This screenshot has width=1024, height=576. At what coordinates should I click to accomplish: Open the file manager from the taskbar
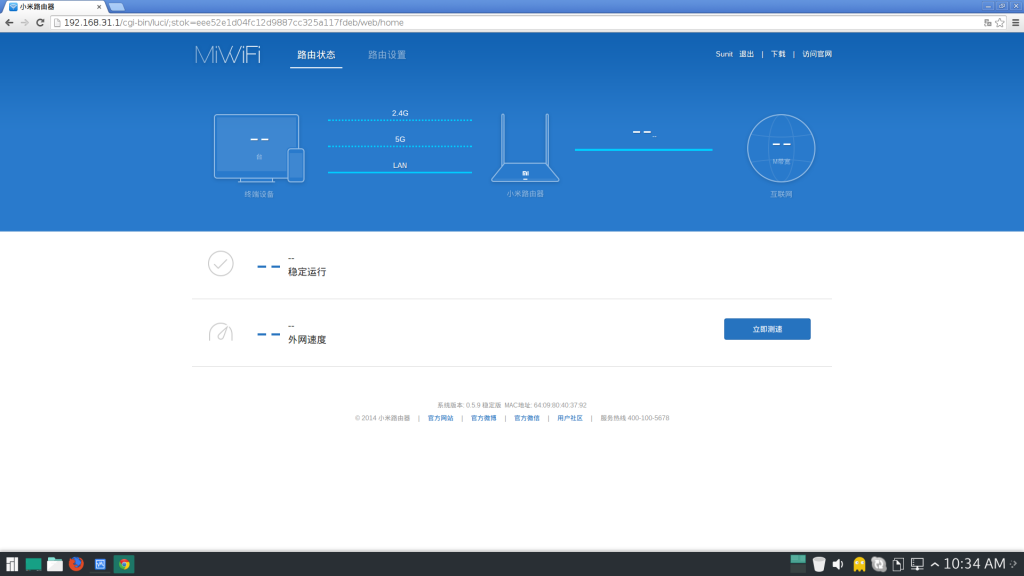[x=55, y=564]
